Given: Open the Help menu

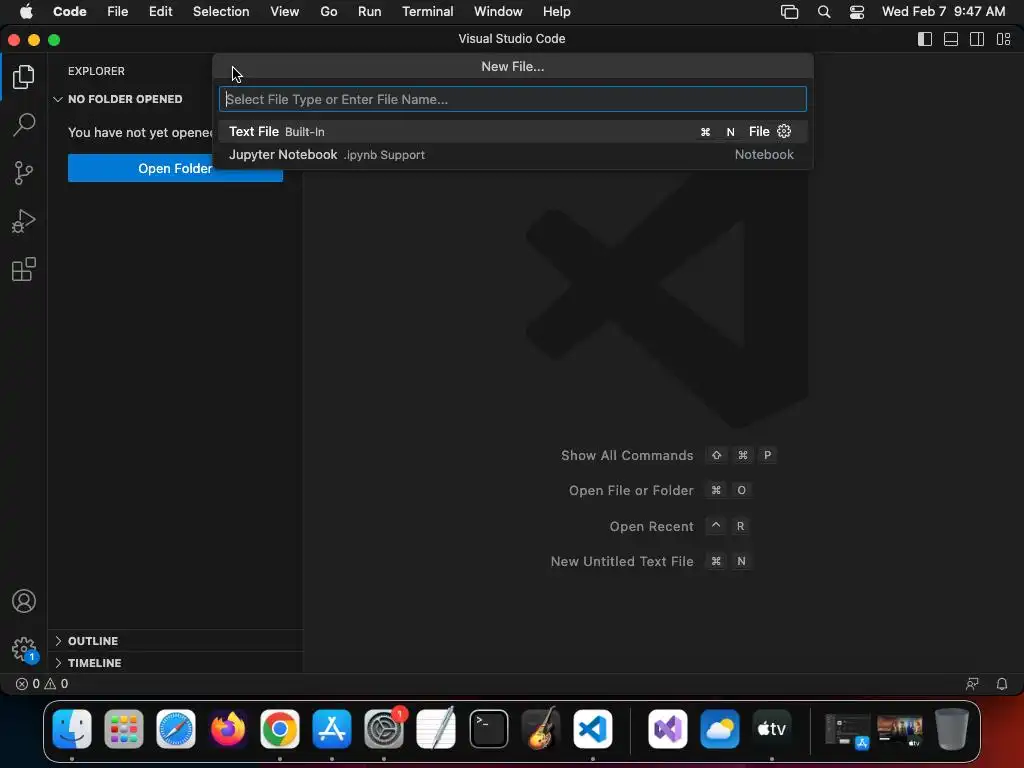Looking at the screenshot, I should (556, 12).
